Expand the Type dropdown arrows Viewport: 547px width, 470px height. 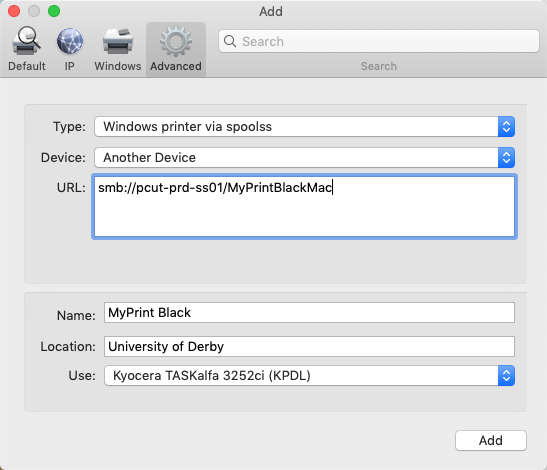click(506, 126)
